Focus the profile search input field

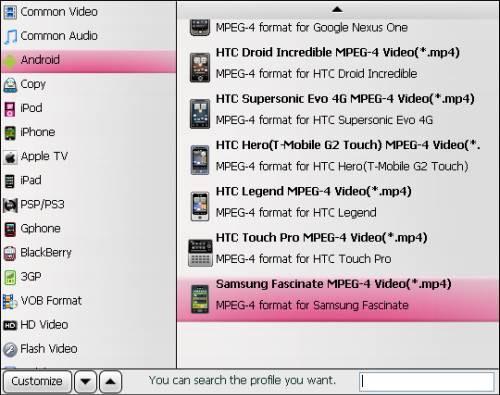click(427, 381)
